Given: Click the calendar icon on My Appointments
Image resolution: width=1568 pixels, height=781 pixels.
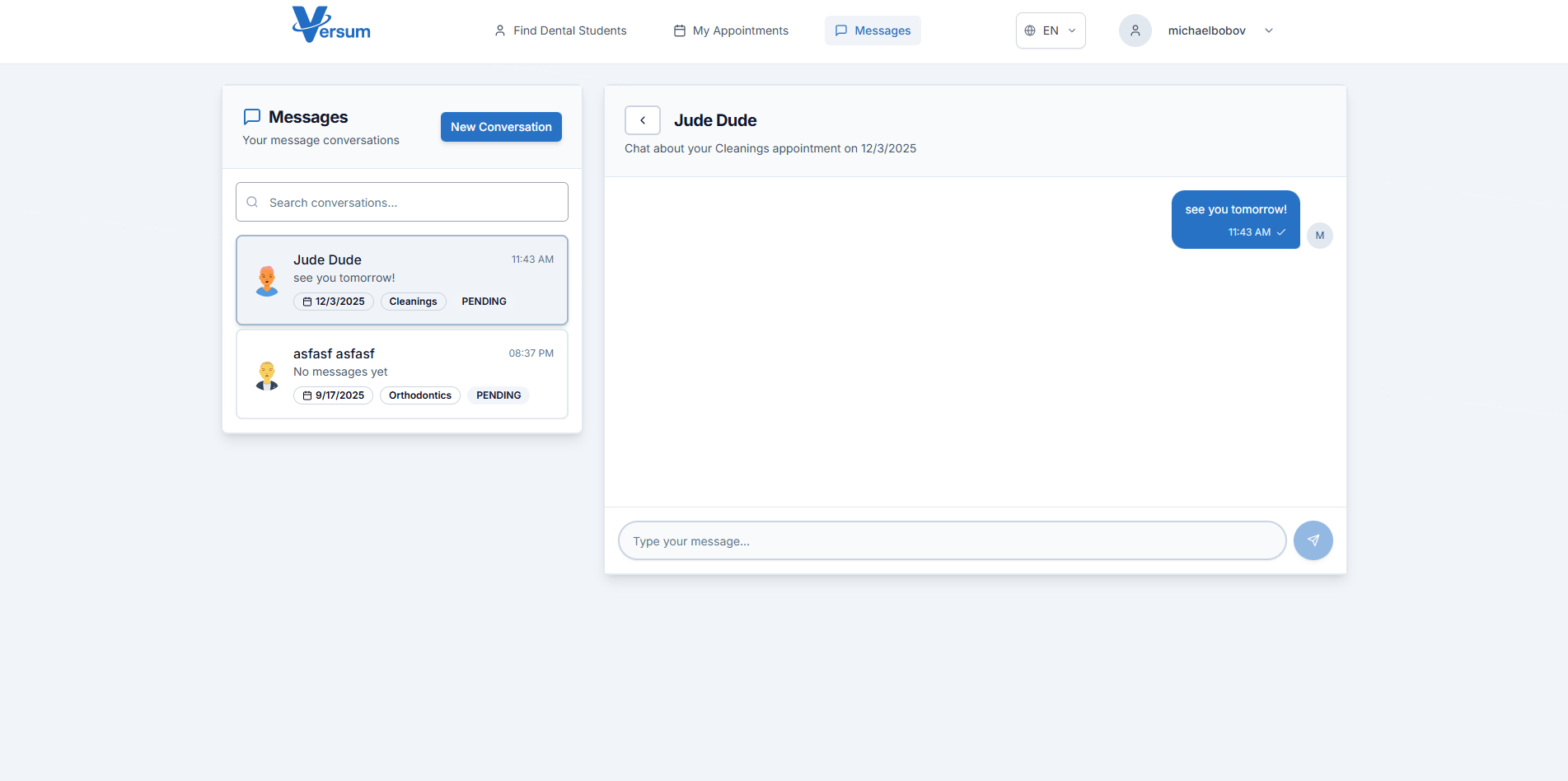Looking at the screenshot, I should (x=680, y=30).
